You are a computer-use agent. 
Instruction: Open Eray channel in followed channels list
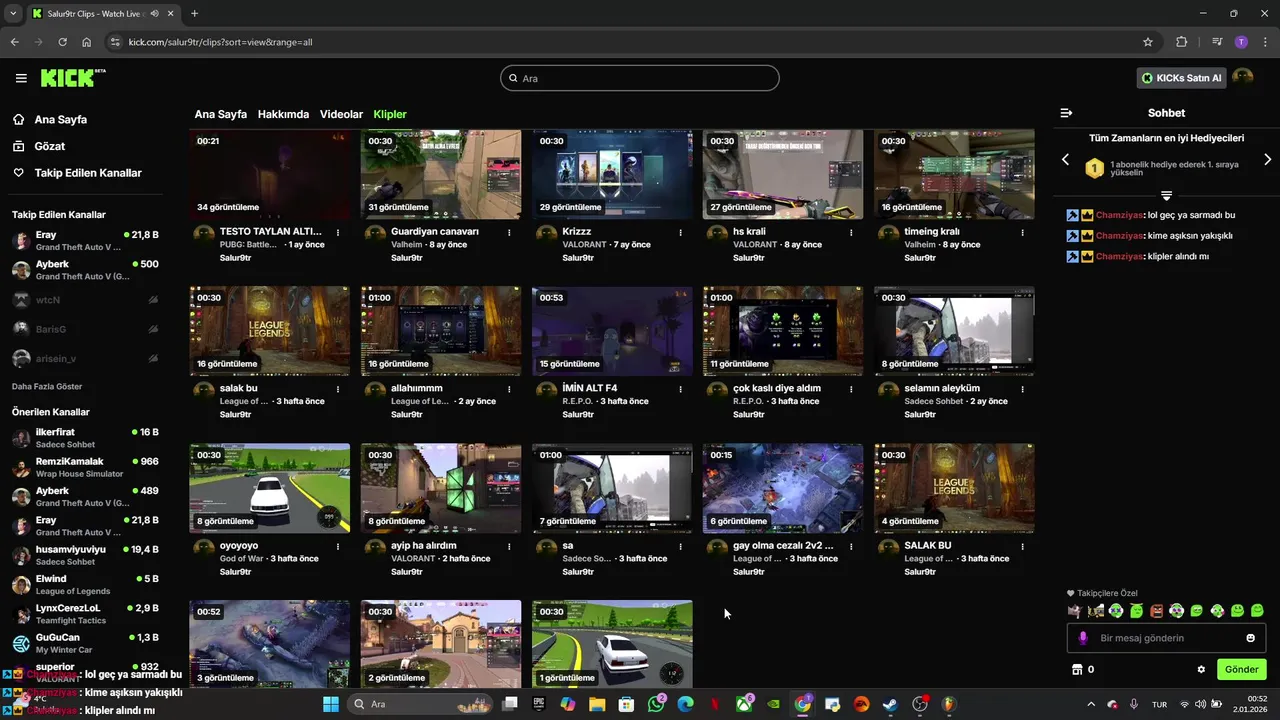(x=85, y=241)
